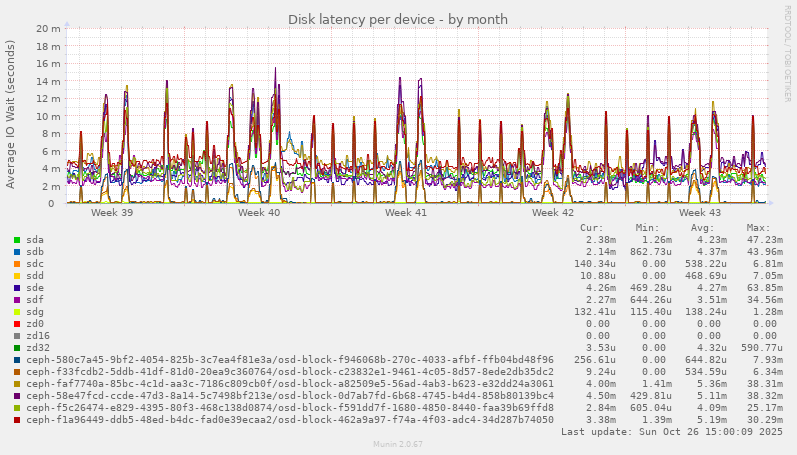Viewport: 797px width, 455px height.
Task: Click the sdf legend label
Action: click(x=35, y=300)
